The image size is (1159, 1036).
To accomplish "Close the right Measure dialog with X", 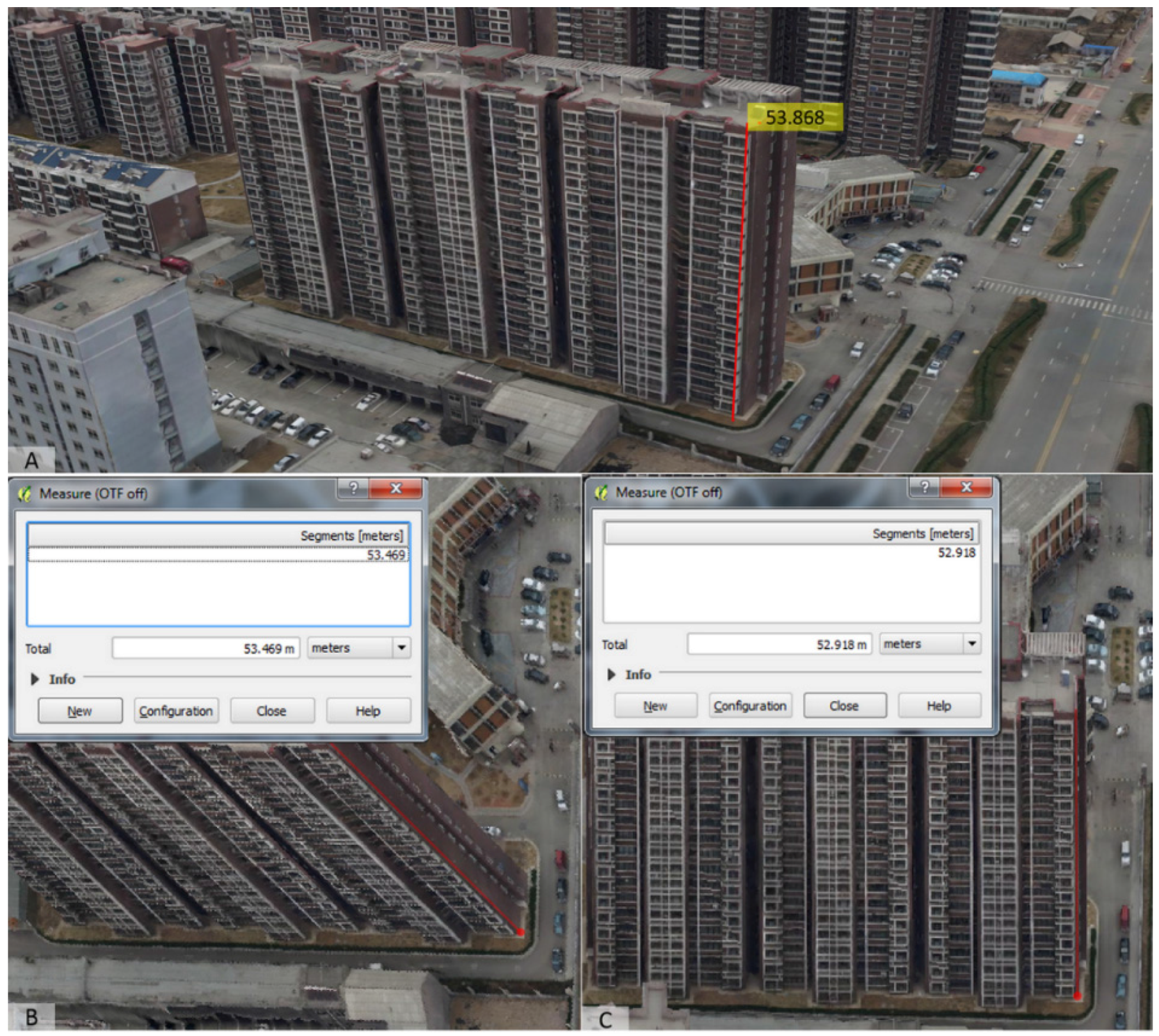I will coord(966,486).
